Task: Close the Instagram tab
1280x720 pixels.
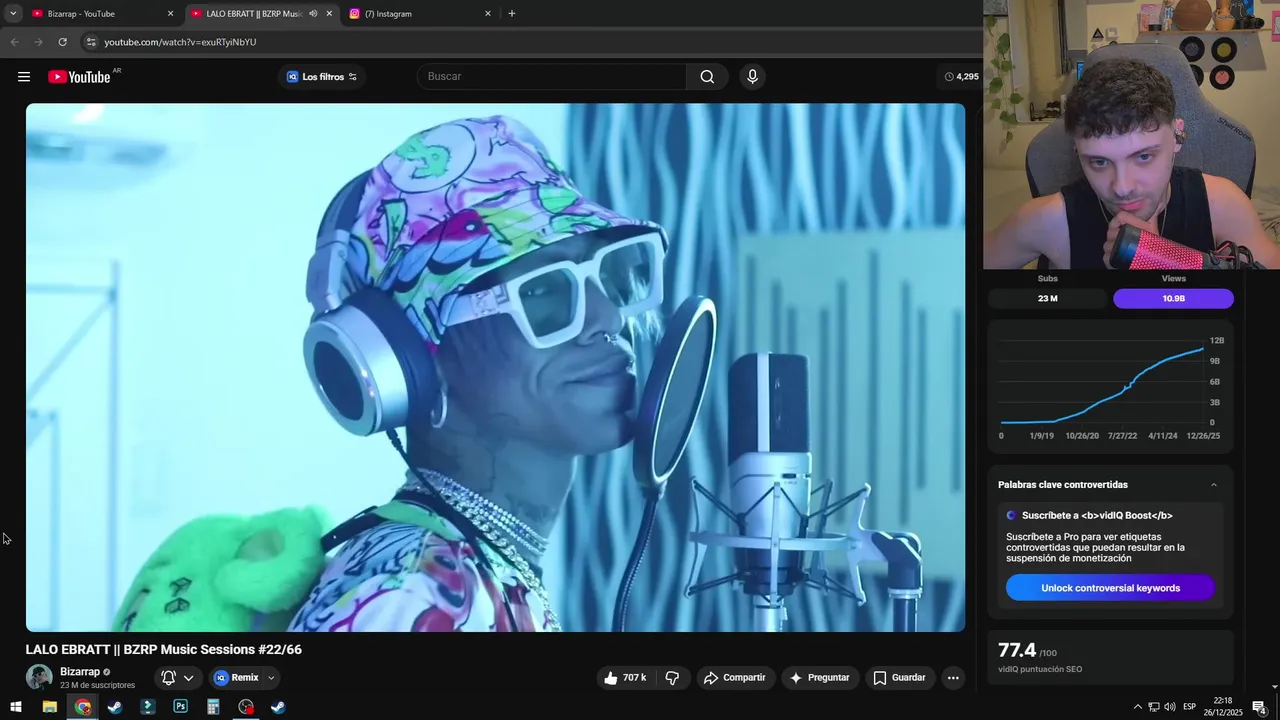Action: tap(488, 14)
